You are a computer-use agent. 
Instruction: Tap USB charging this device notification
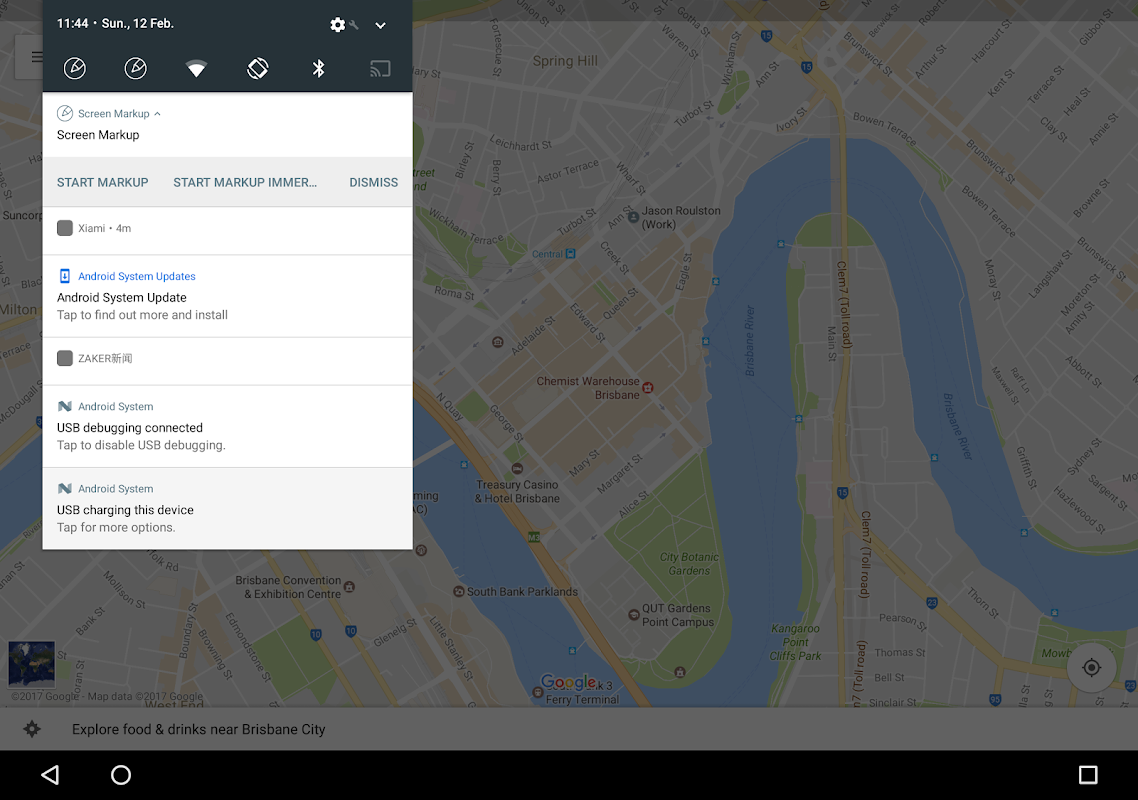pyautogui.click(x=227, y=510)
